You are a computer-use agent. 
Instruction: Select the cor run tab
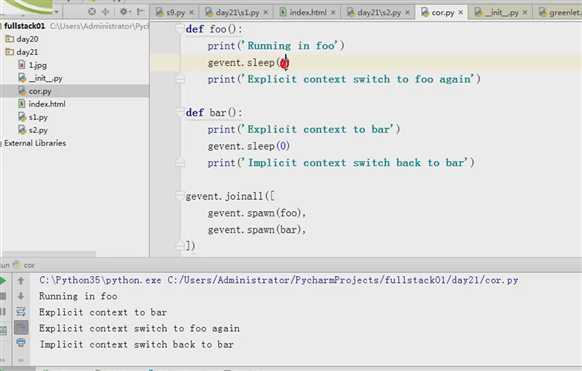coord(24,265)
